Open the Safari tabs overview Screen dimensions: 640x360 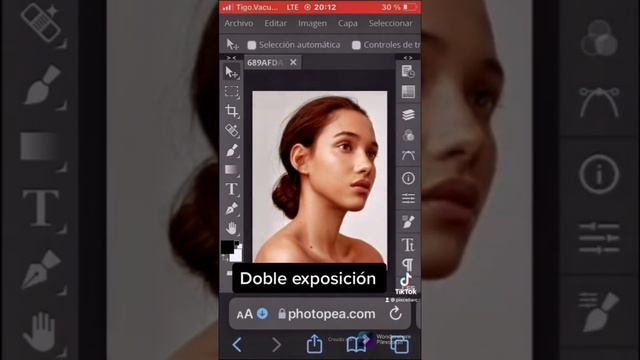point(400,345)
